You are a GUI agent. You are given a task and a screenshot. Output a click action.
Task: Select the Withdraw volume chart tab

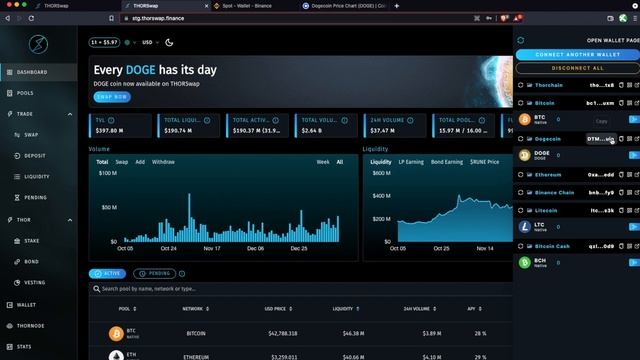tap(163, 162)
